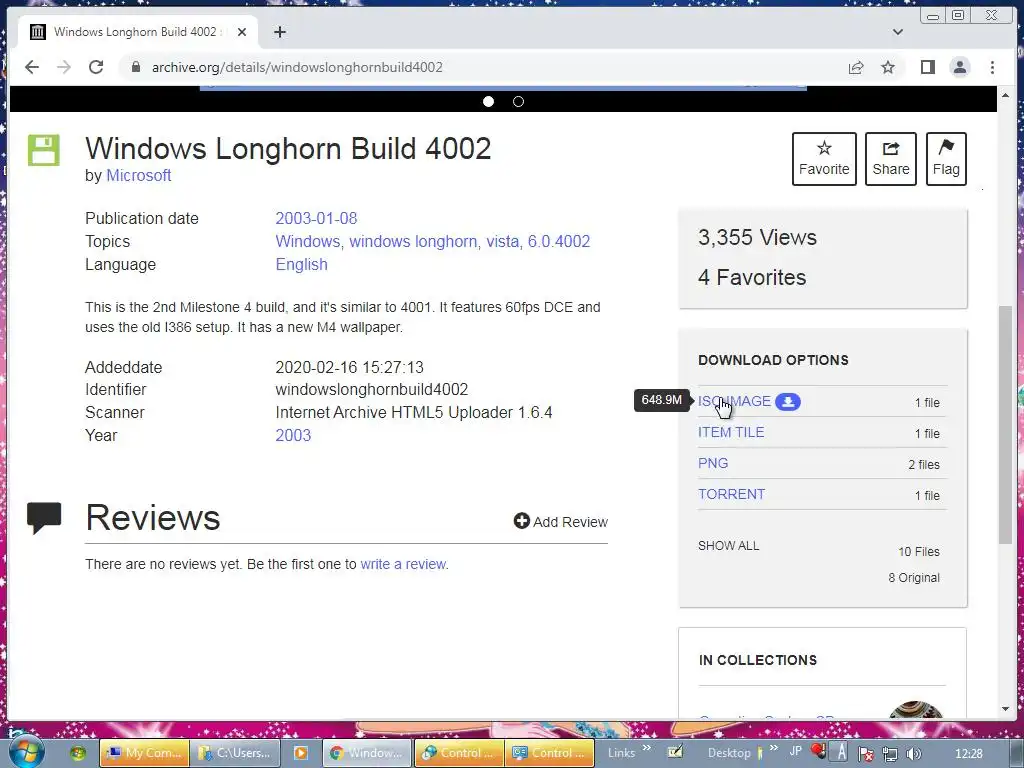Click the taskbar clock showing 12:28
The image size is (1024, 768).
pos(968,753)
